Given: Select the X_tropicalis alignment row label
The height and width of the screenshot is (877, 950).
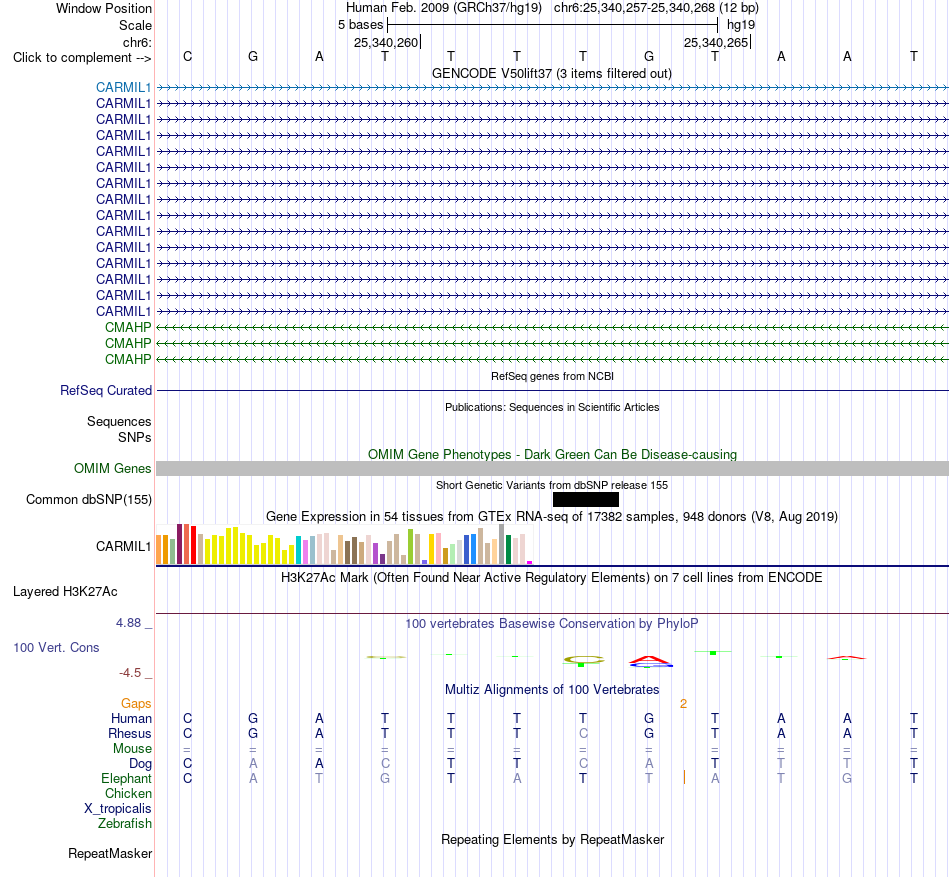Looking at the screenshot, I should 118,809.
